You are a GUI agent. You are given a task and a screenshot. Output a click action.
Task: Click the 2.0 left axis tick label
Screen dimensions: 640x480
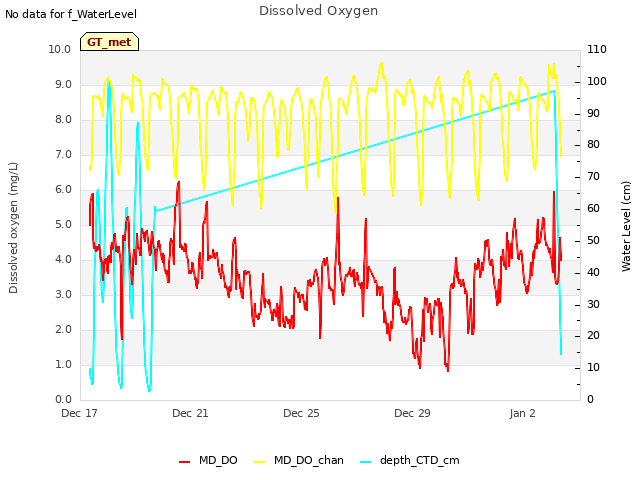(x=63, y=330)
